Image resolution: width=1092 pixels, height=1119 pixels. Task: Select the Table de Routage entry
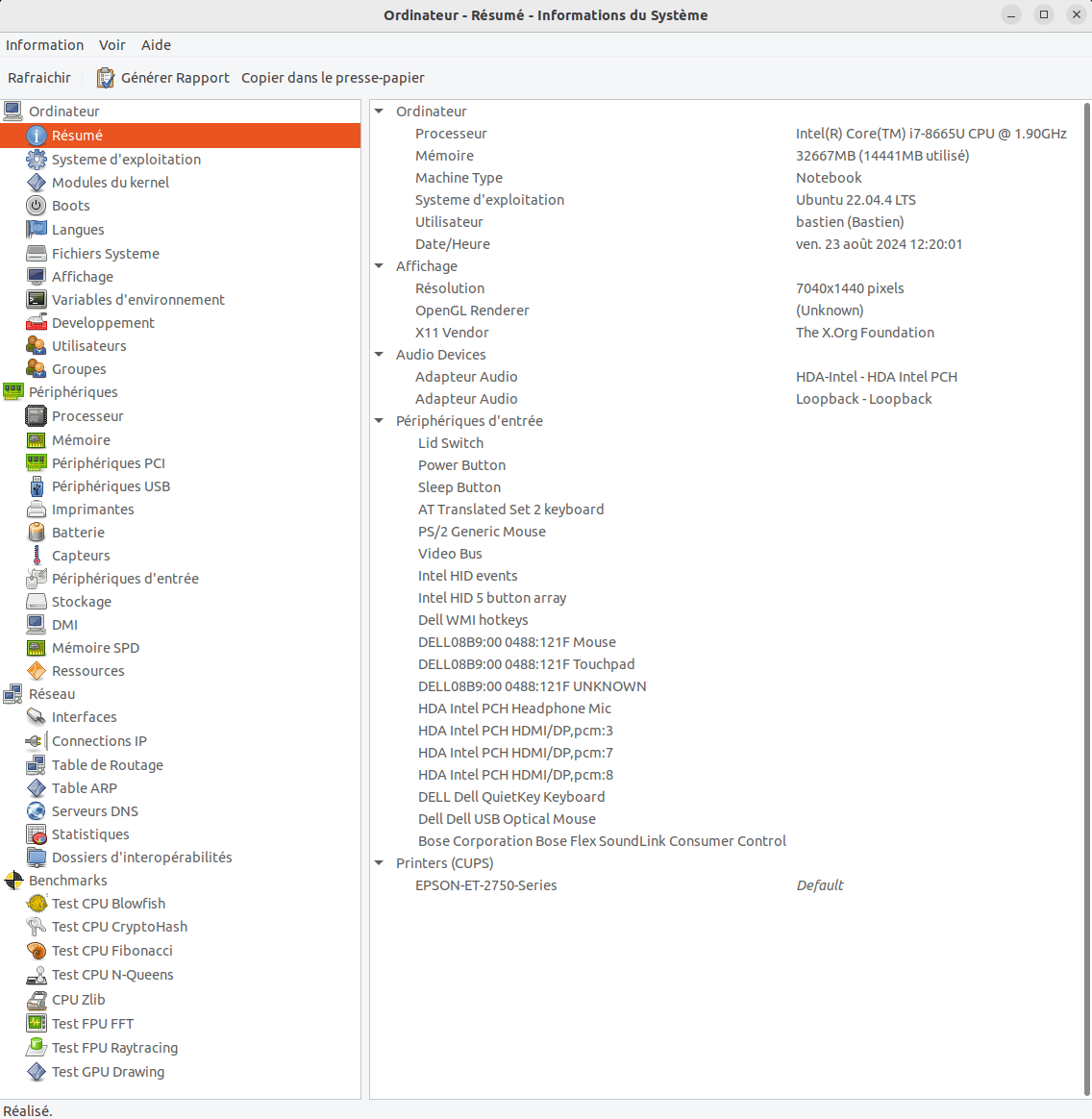coord(107,765)
